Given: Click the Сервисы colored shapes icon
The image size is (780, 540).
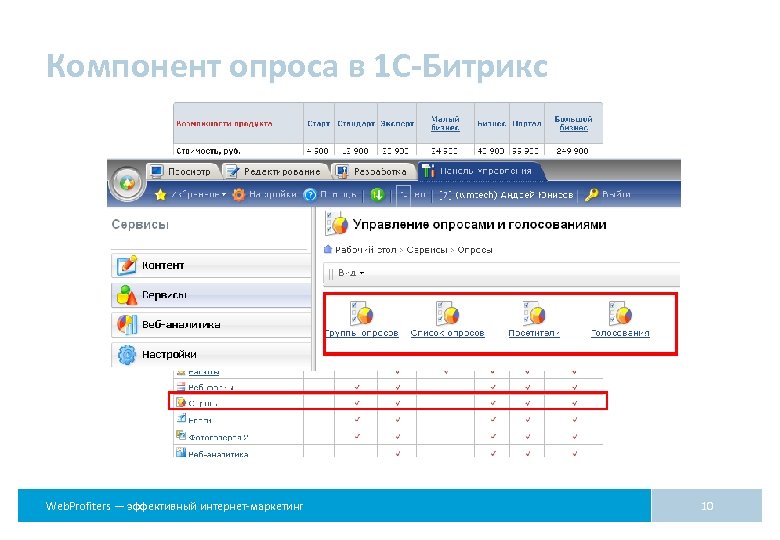Looking at the screenshot, I should pyautogui.click(x=126, y=295).
